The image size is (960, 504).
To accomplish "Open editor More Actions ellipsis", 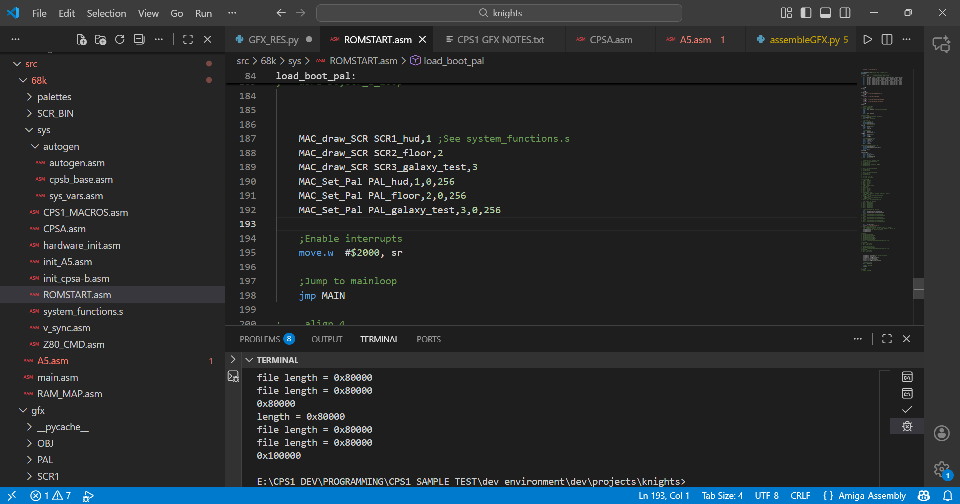I will coord(907,39).
